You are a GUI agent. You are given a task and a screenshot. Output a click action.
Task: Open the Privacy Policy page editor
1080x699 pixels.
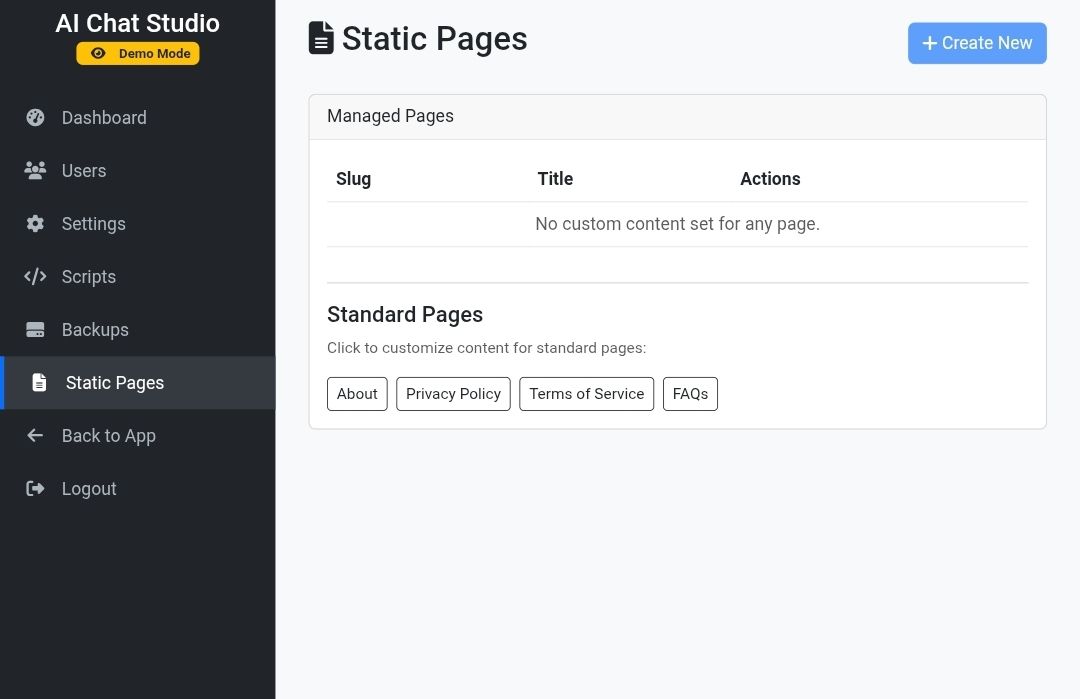[x=453, y=394]
